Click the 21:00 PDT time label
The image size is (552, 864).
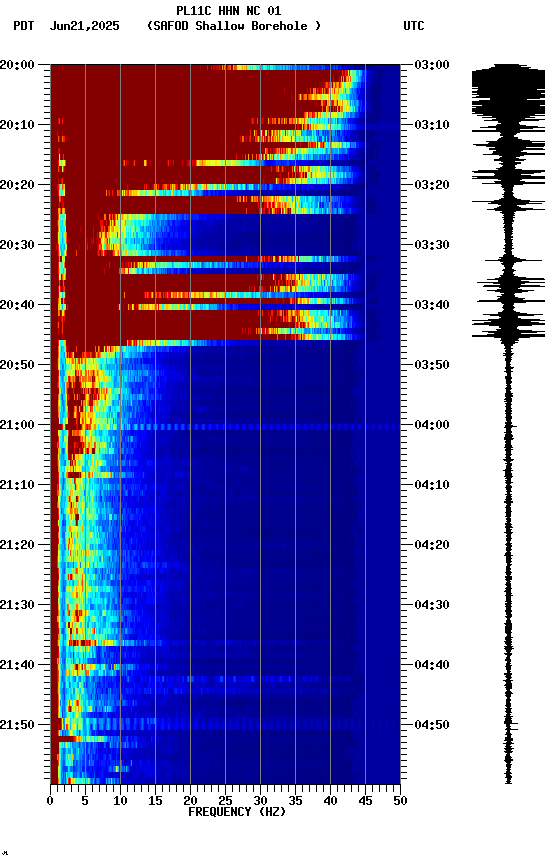17,425
